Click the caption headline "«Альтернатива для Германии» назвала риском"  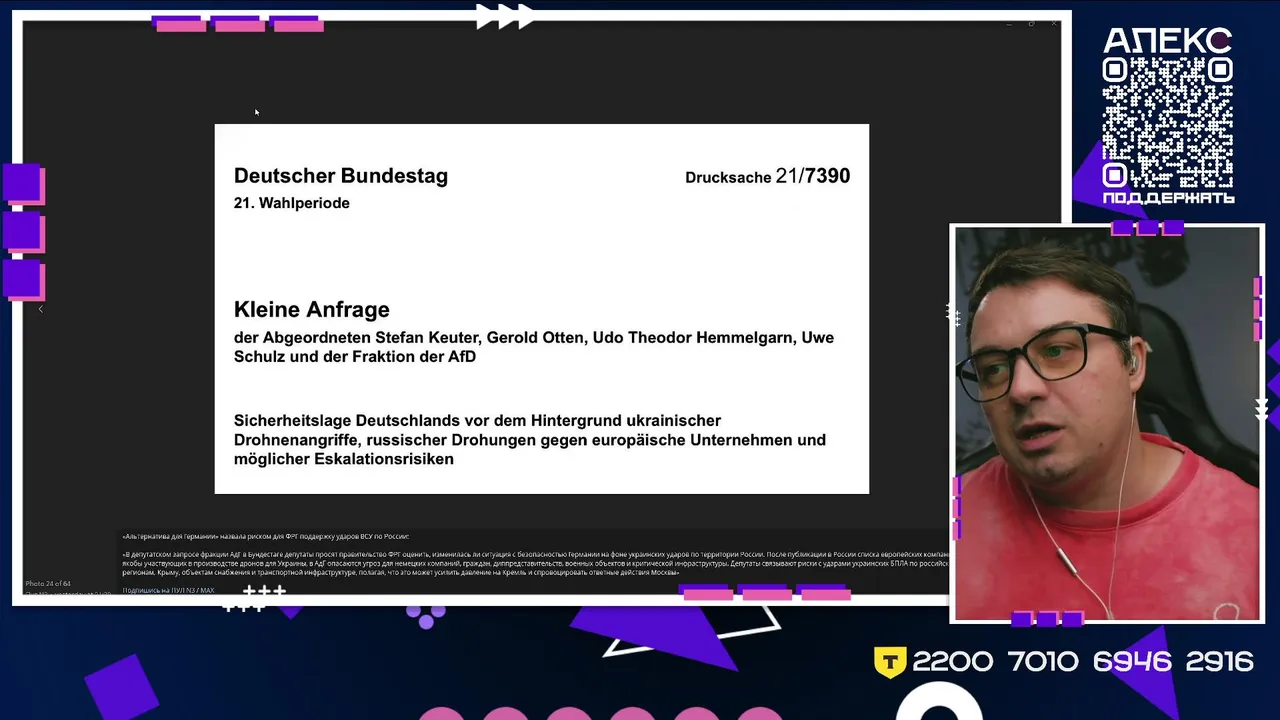(x=265, y=536)
